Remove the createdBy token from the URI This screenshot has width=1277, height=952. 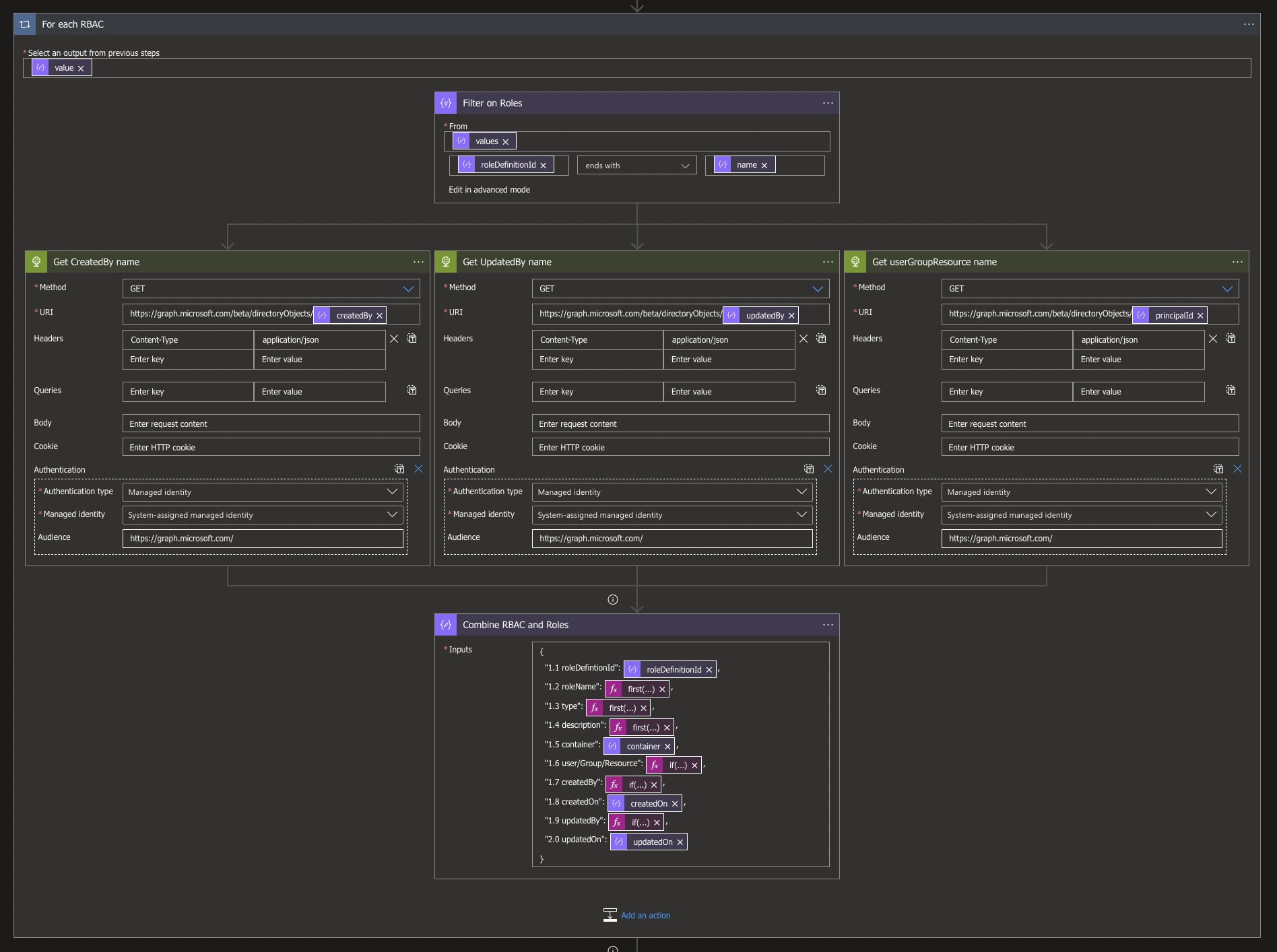coord(379,316)
